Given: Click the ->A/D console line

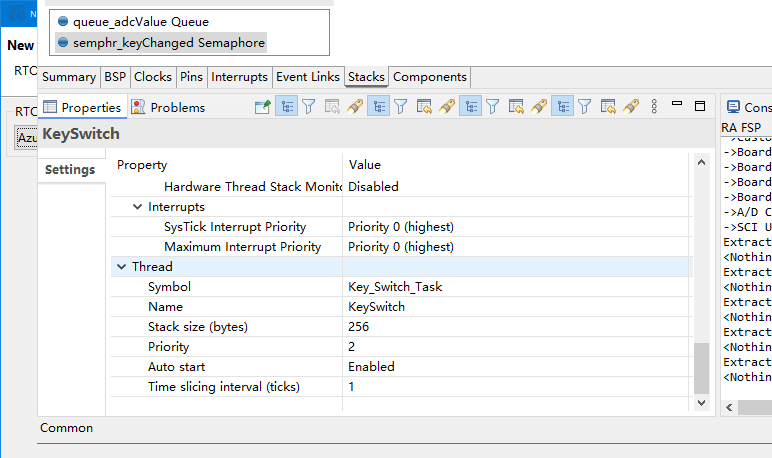Looking at the screenshot, I should tap(747, 212).
